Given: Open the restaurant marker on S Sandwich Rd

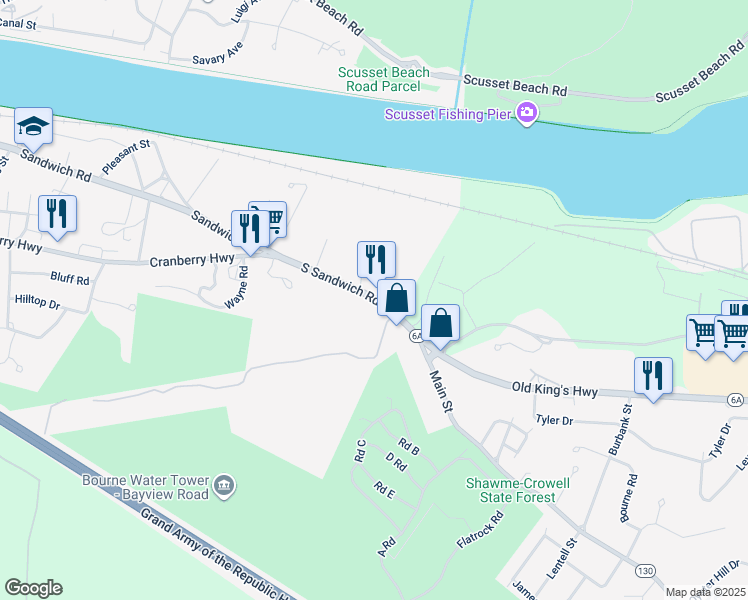Looking at the screenshot, I should (376, 260).
